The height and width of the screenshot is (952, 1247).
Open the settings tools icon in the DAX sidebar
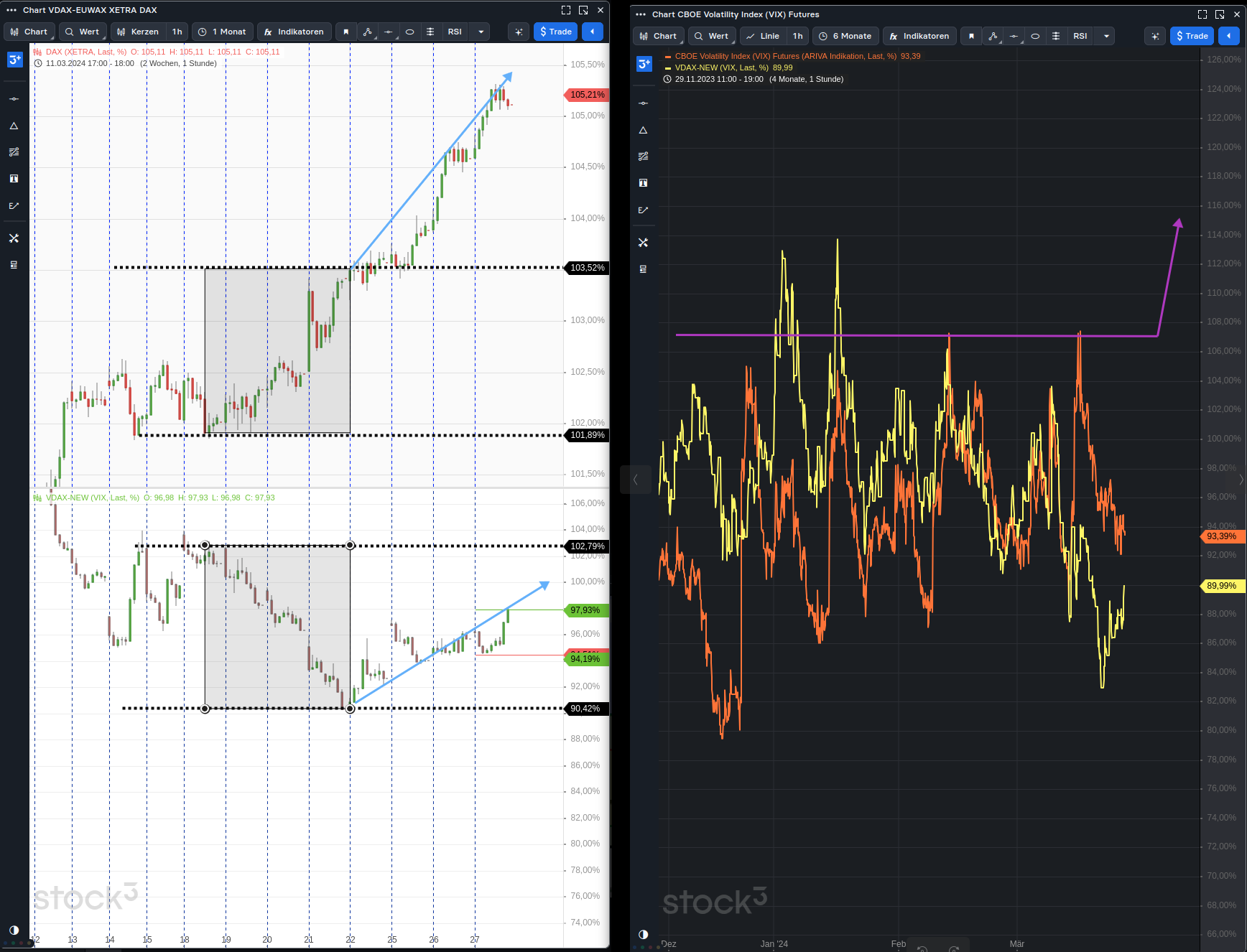(x=14, y=238)
